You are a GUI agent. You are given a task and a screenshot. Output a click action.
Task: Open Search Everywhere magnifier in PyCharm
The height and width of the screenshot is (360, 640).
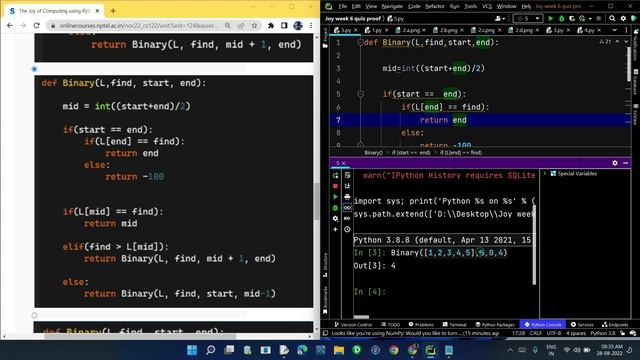click(x=612, y=18)
